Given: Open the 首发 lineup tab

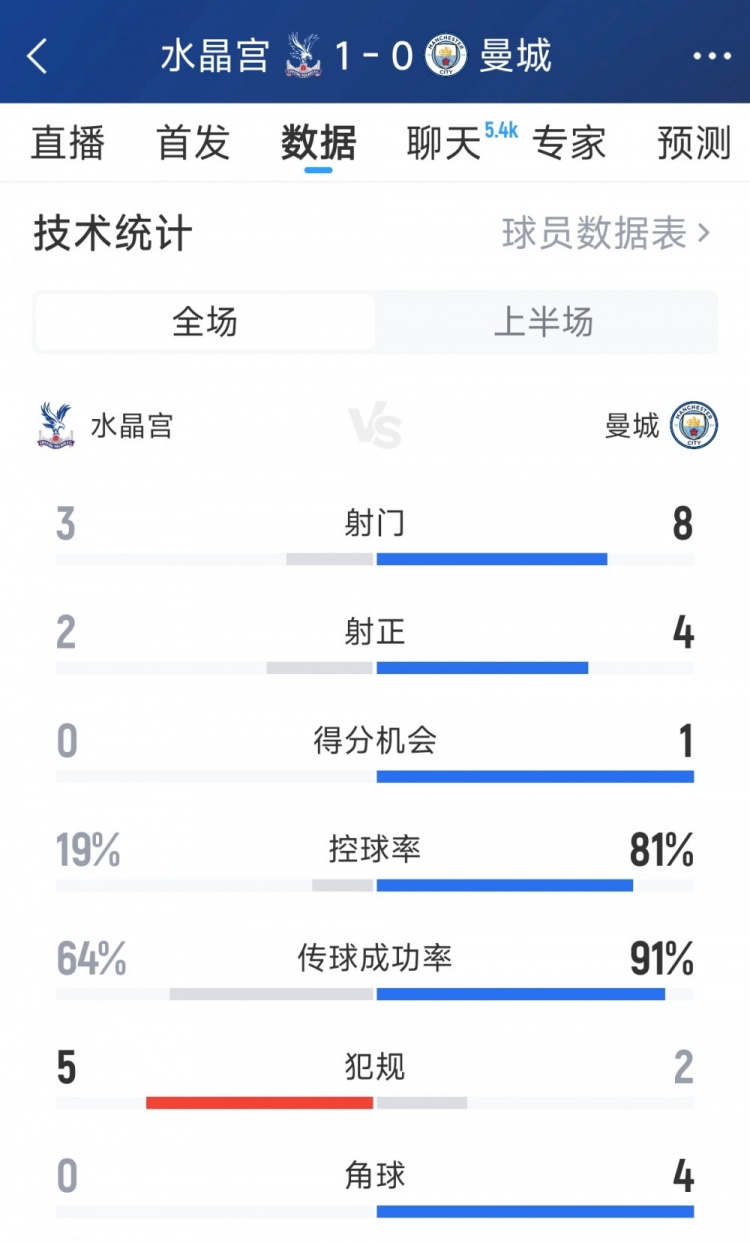Looking at the screenshot, I should tap(193, 143).
